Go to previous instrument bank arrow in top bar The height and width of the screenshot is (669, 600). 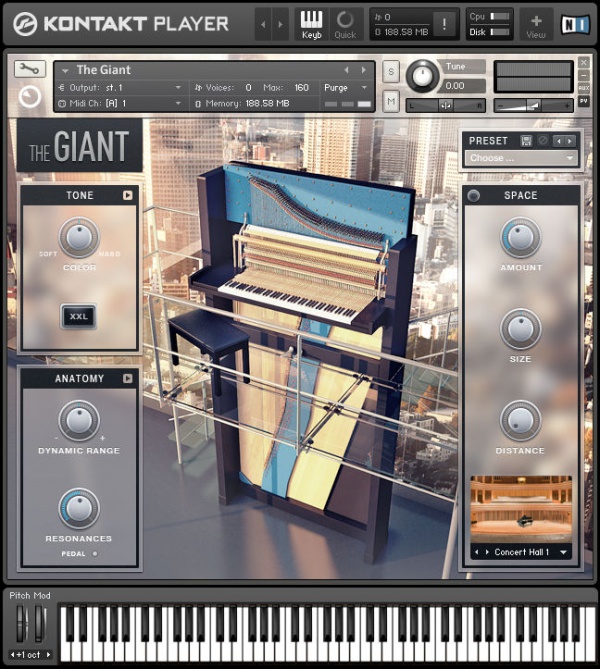[x=263, y=25]
